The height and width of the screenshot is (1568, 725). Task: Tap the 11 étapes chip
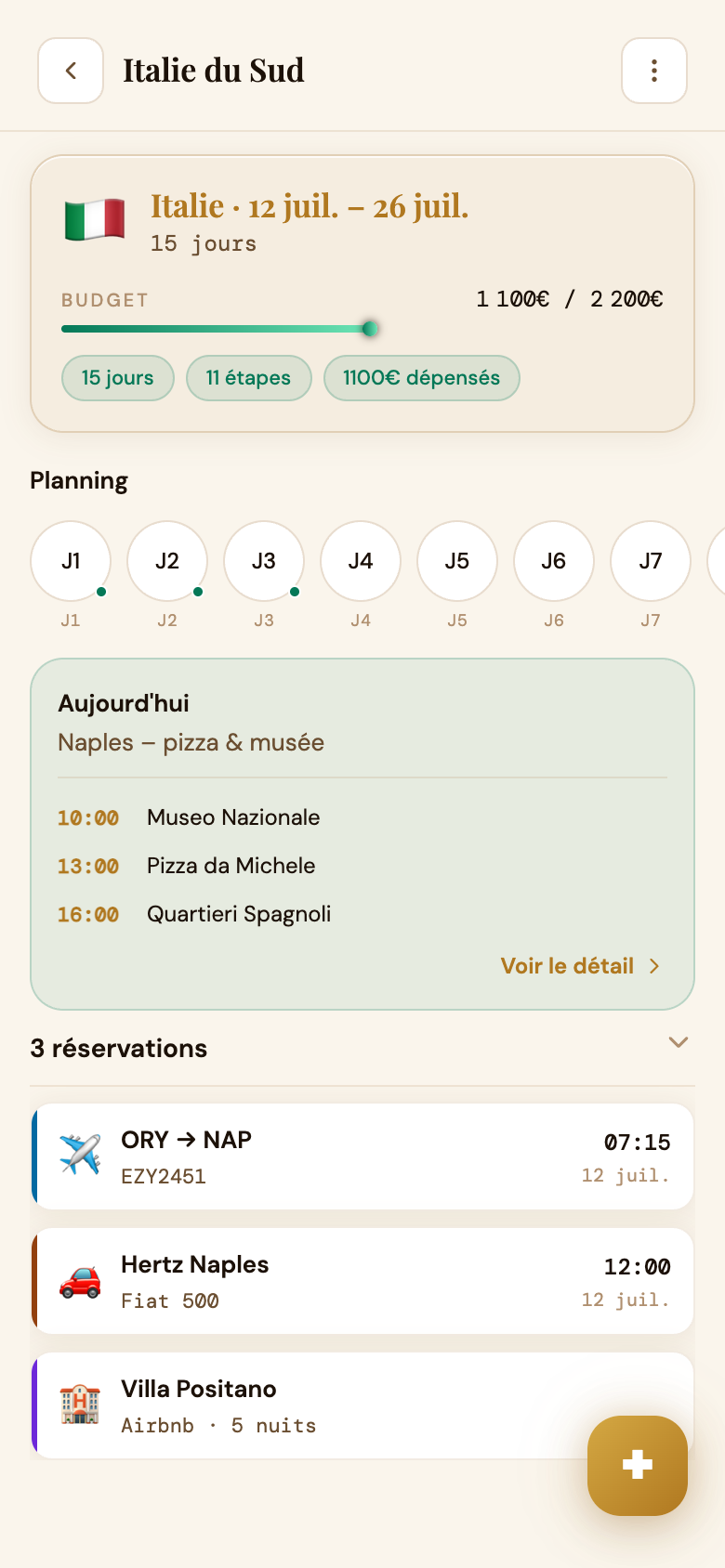(x=249, y=378)
